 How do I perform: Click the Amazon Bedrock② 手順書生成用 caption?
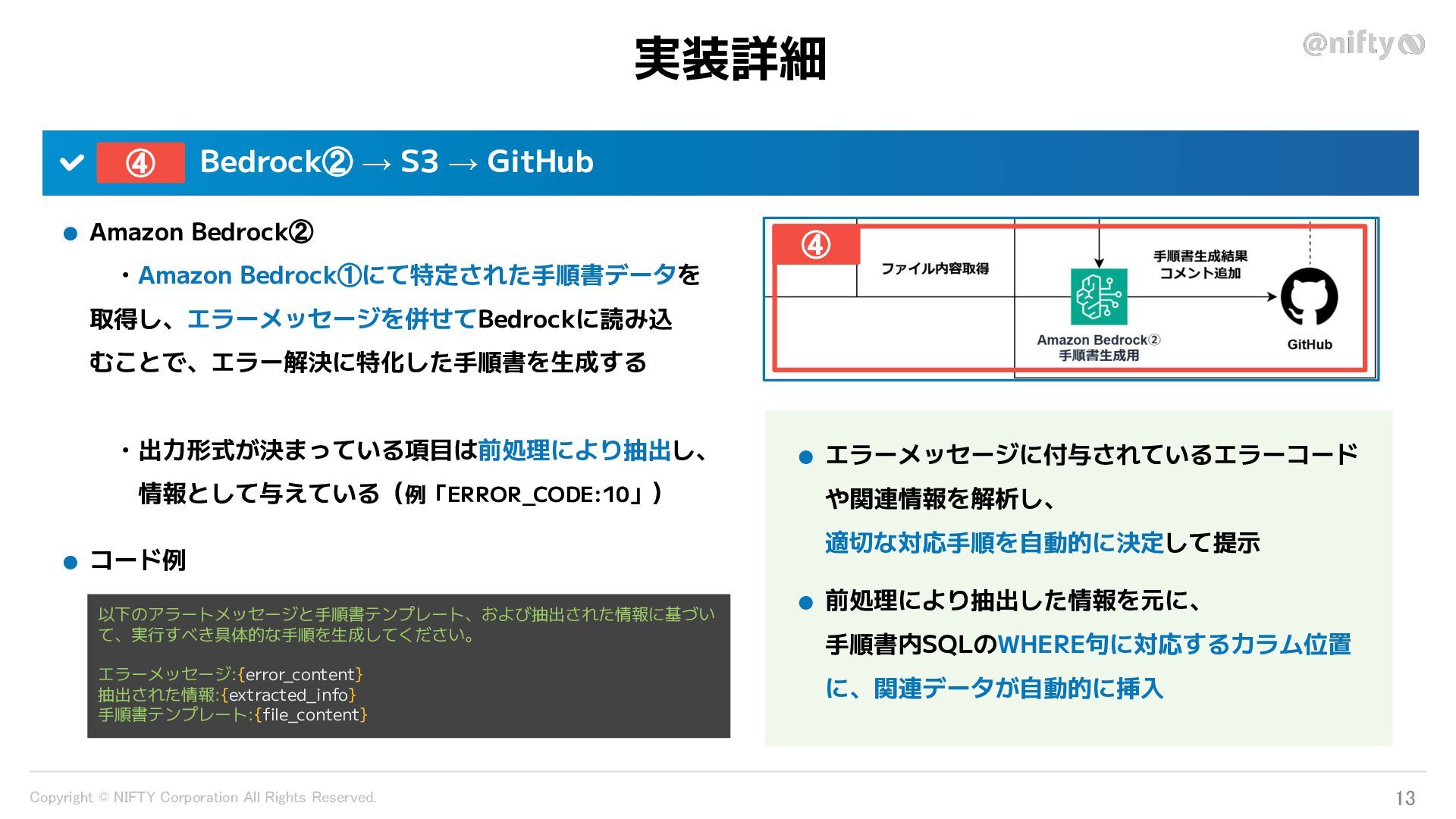pos(1098,347)
